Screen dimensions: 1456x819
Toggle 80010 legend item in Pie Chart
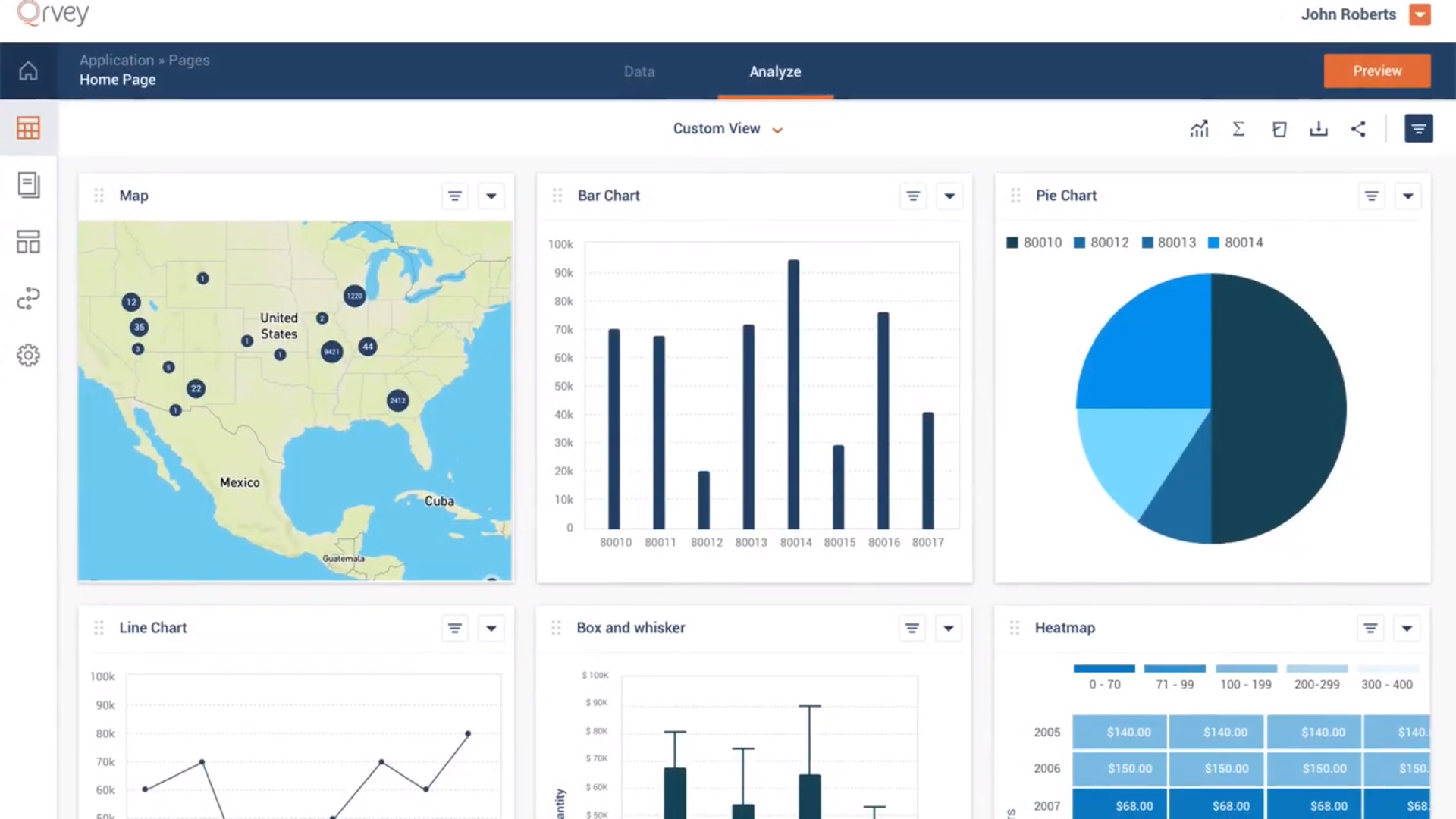(x=1034, y=243)
